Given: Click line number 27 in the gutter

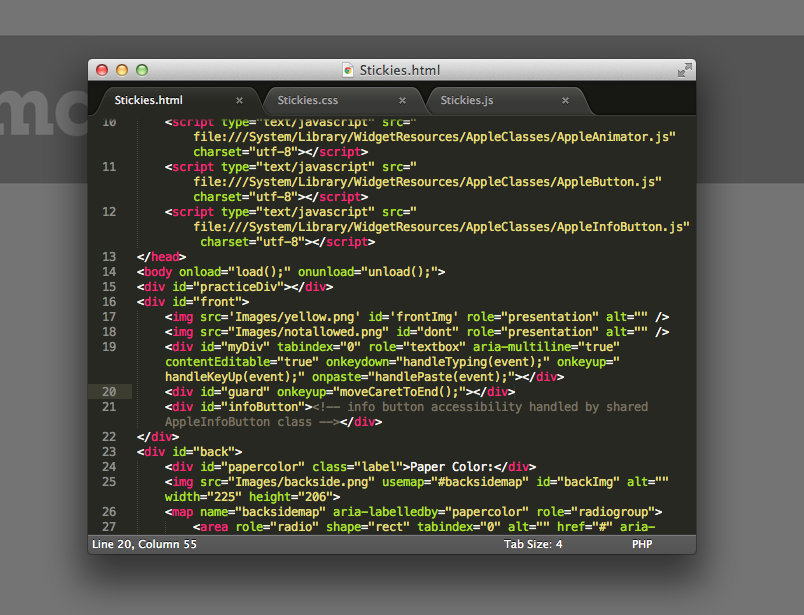Looking at the screenshot, I should 109,527.
